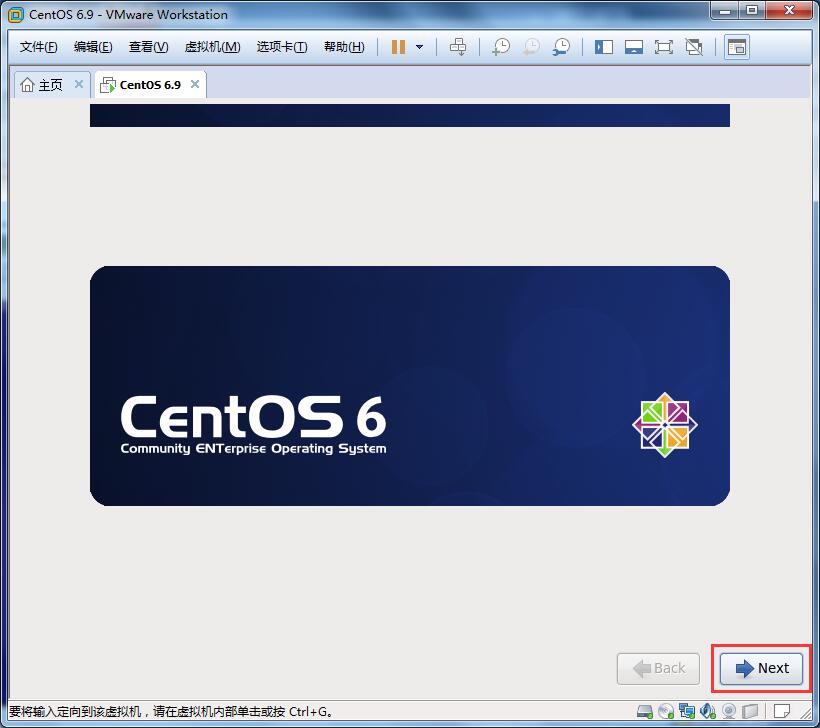The height and width of the screenshot is (728, 820).
Task: Open the power options dropdown arrow
Action: coord(419,47)
